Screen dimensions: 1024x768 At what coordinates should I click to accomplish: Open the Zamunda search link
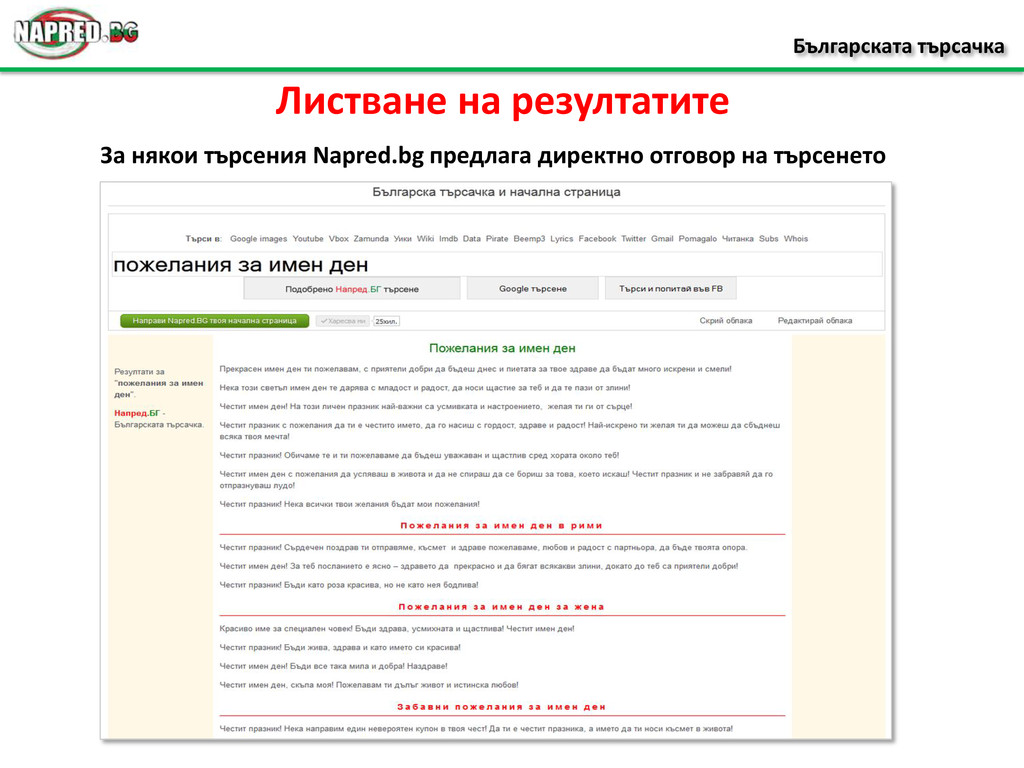click(371, 239)
